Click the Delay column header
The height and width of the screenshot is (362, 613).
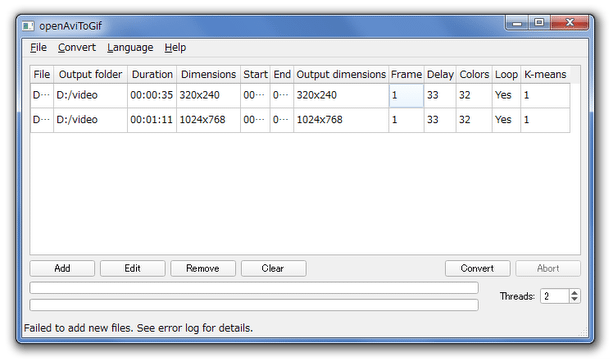[440, 74]
